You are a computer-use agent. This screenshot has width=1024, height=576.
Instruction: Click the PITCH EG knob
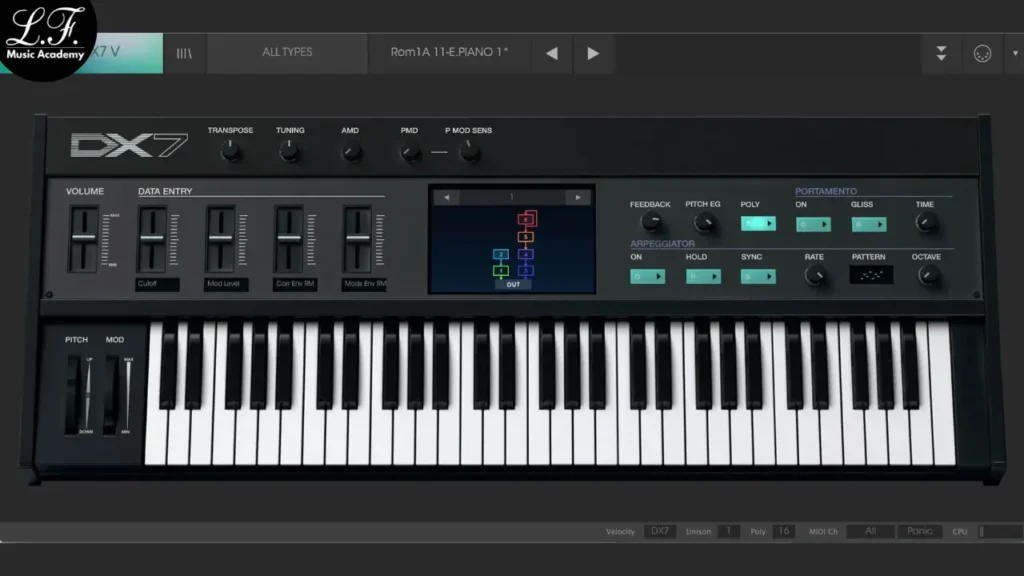coord(703,223)
